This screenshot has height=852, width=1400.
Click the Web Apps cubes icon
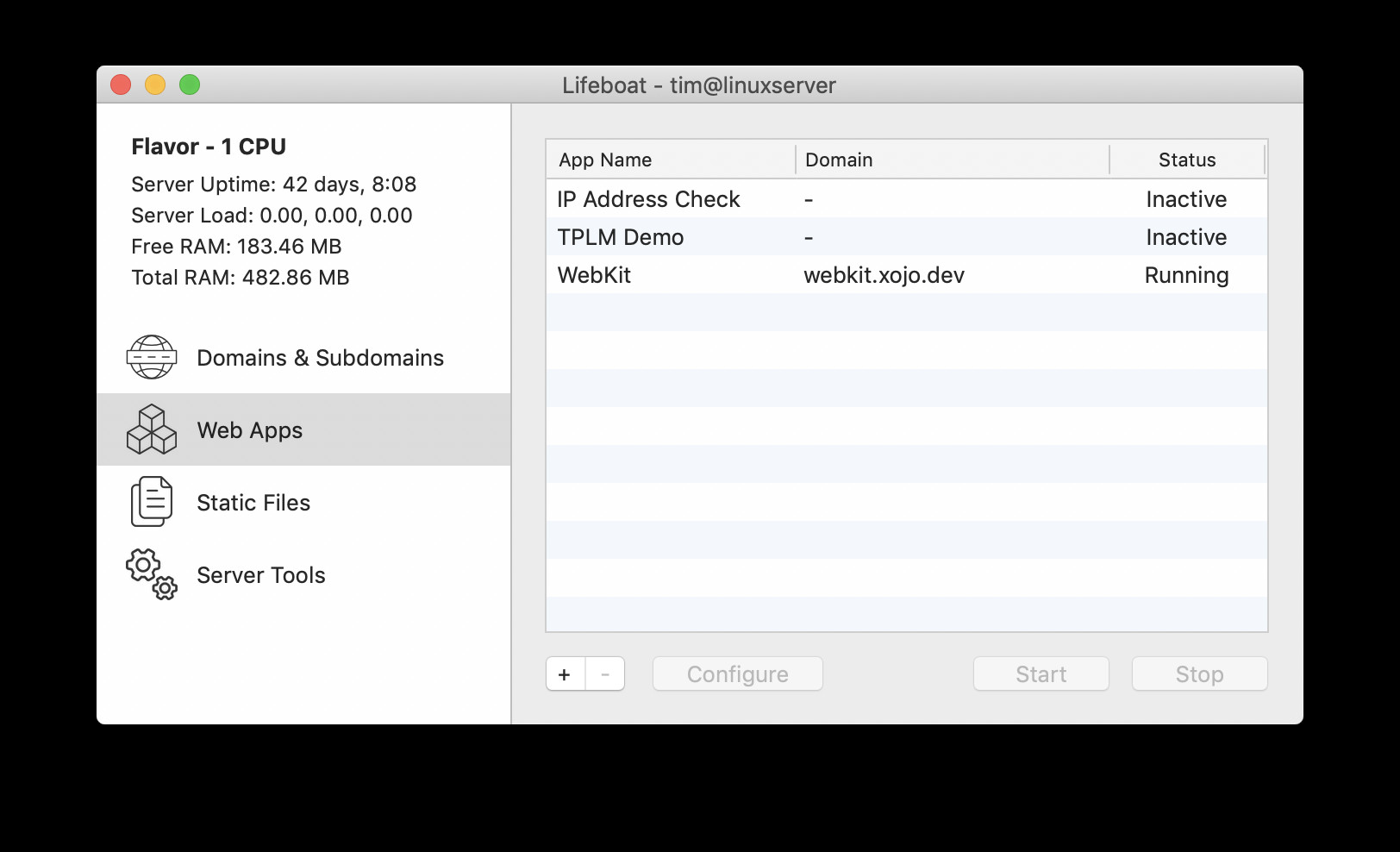(x=152, y=429)
